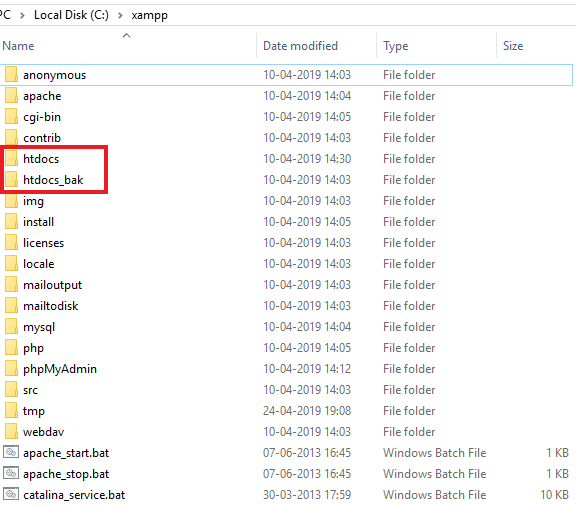576x506 pixels.
Task: Sort by the Size column header
Action: [x=513, y=46]
